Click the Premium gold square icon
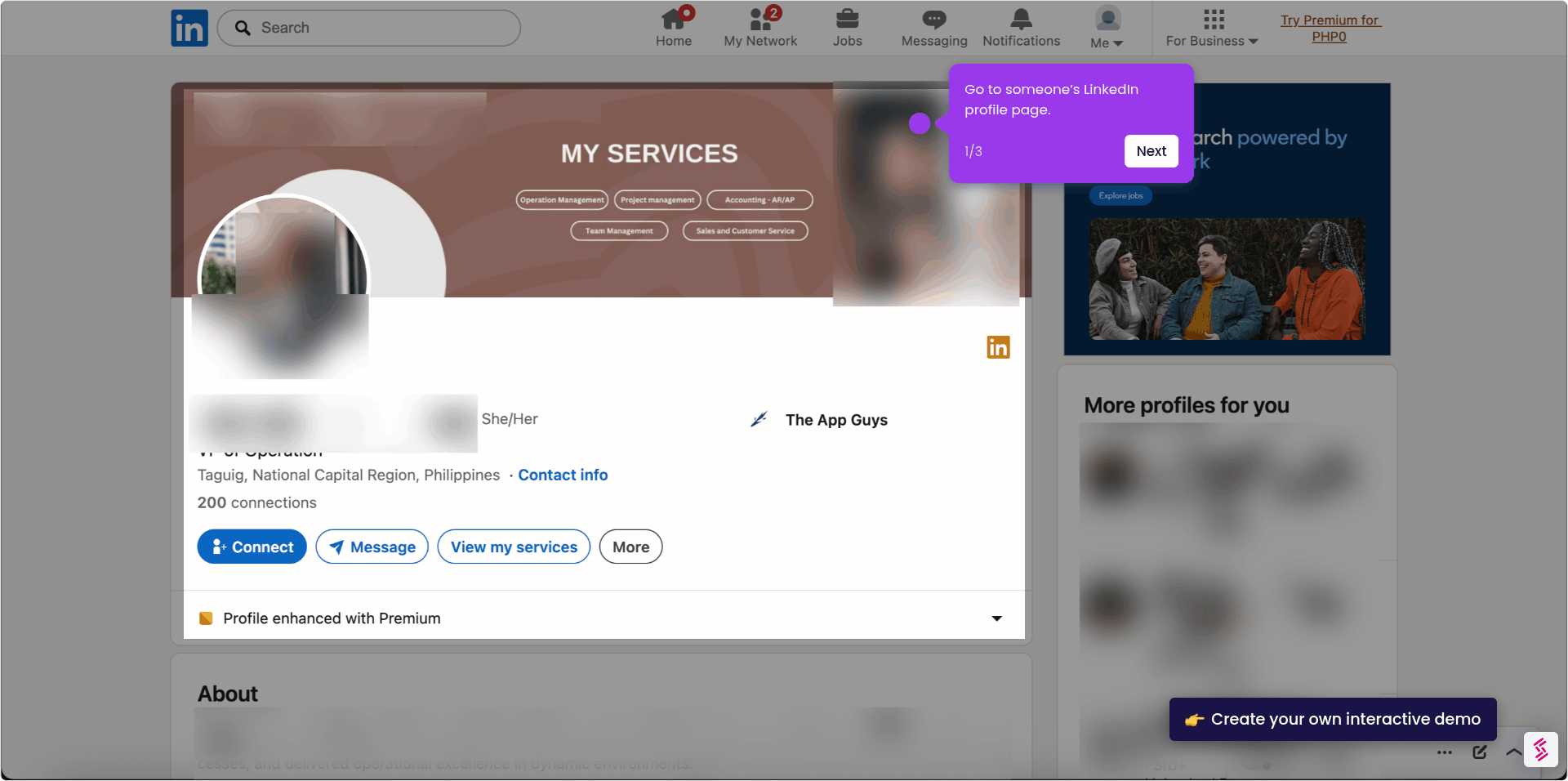Viewport: 1568px width, 781px height. coord(206,618)
